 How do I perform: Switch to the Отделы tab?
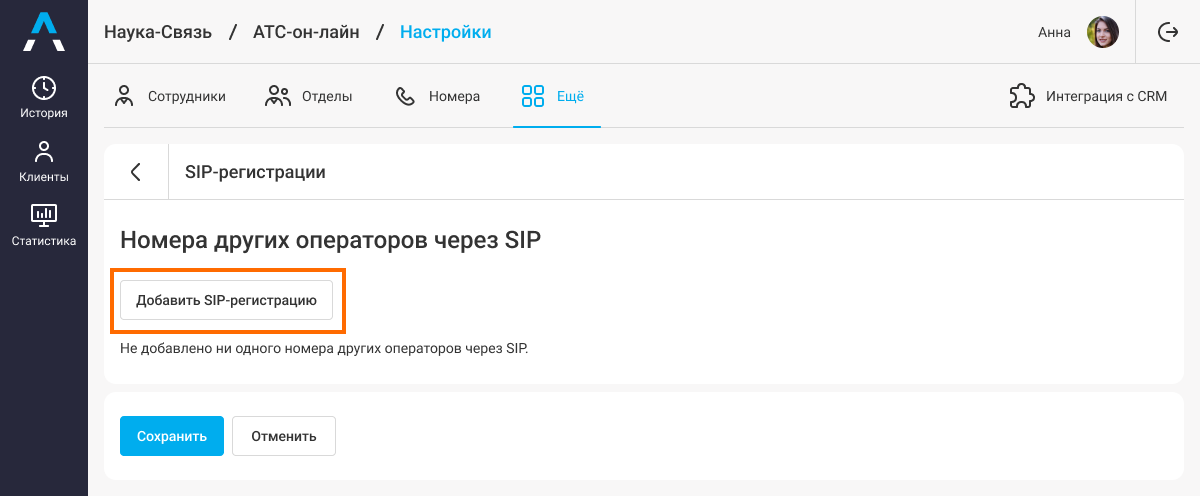pos(307,96)
